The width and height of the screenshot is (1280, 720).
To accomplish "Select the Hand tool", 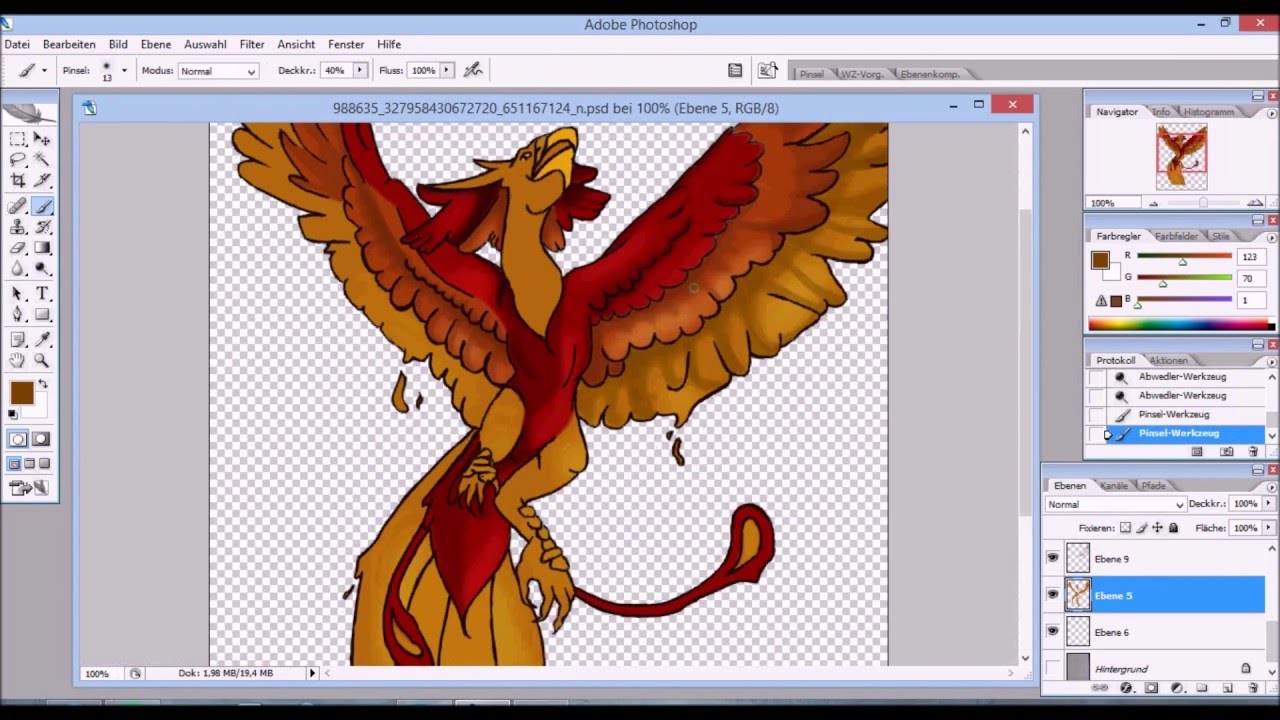I will (x=18, y=361).
